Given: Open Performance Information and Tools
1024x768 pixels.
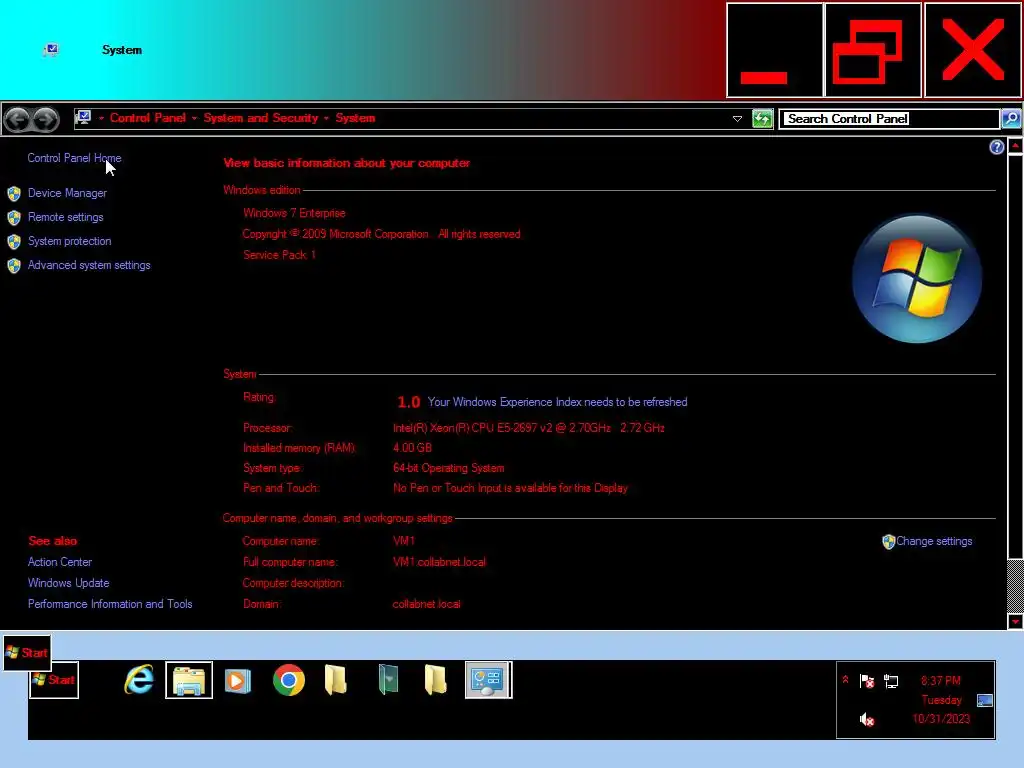Looking at the screenshot, I should pyautogui.click(x=110, y=604).
